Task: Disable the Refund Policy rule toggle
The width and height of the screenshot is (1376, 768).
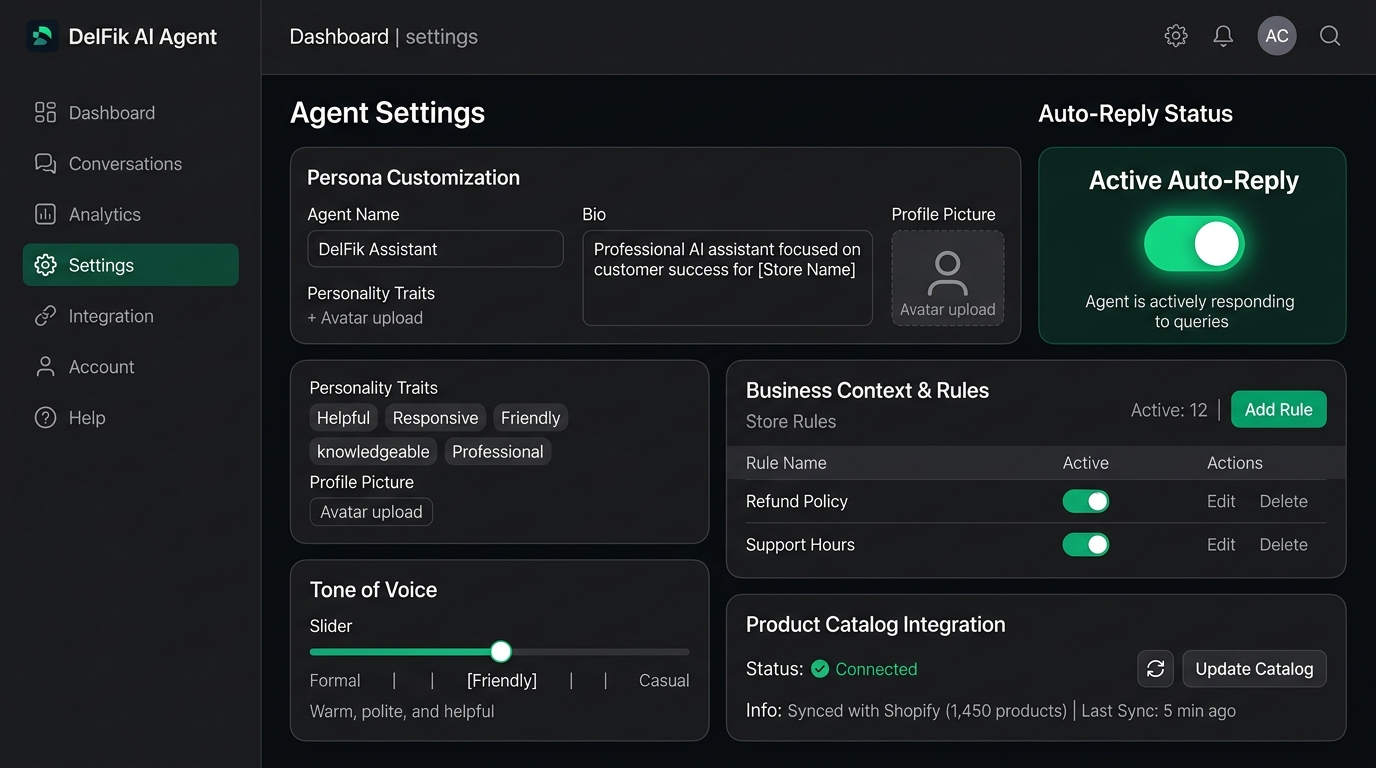Action: [x=1086, y=501]
